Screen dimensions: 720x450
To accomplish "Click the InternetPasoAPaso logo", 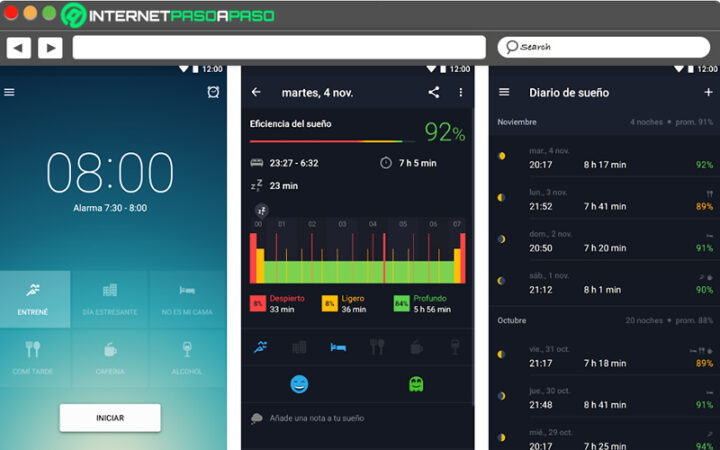I will tap(168, 16).
